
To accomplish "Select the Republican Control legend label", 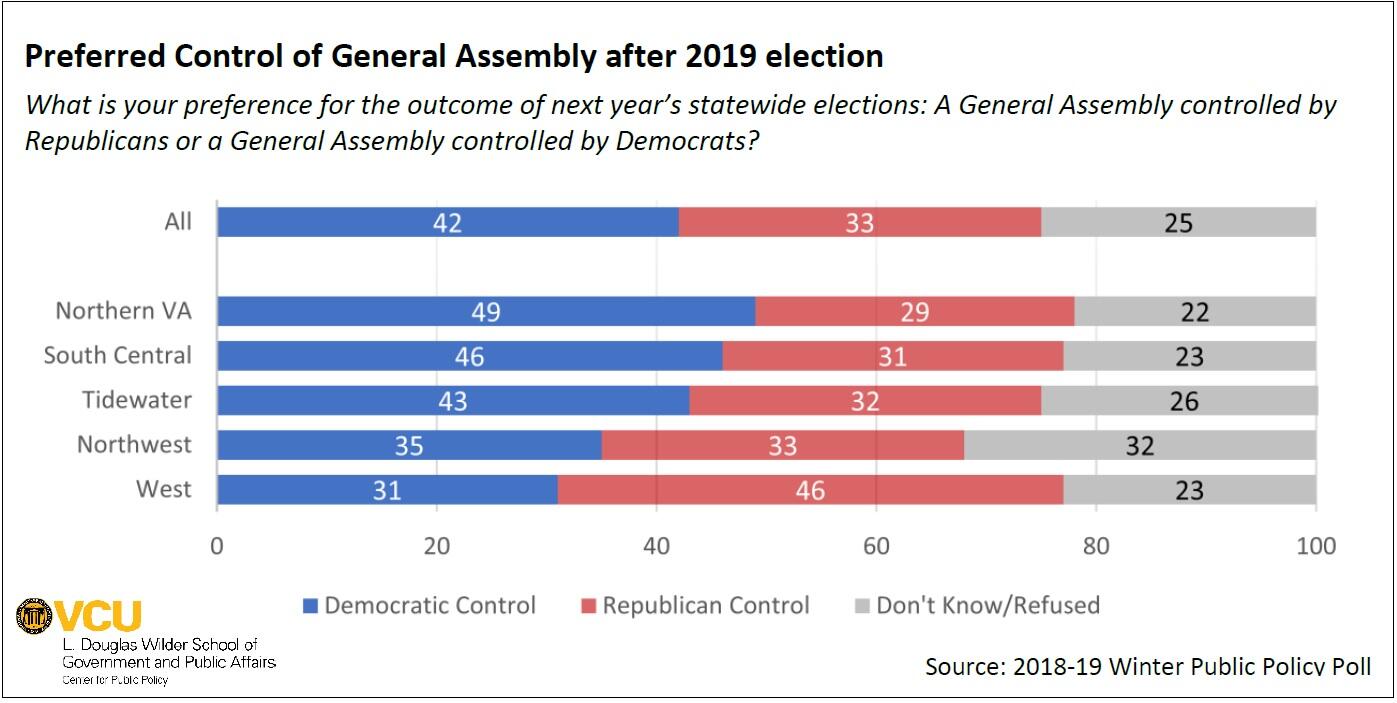I will click(706, 605).
